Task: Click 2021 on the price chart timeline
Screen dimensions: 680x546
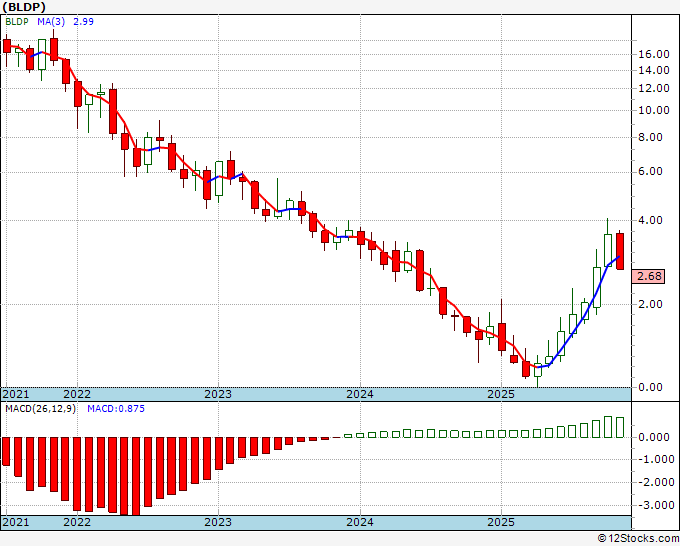Action: point(16,394)
